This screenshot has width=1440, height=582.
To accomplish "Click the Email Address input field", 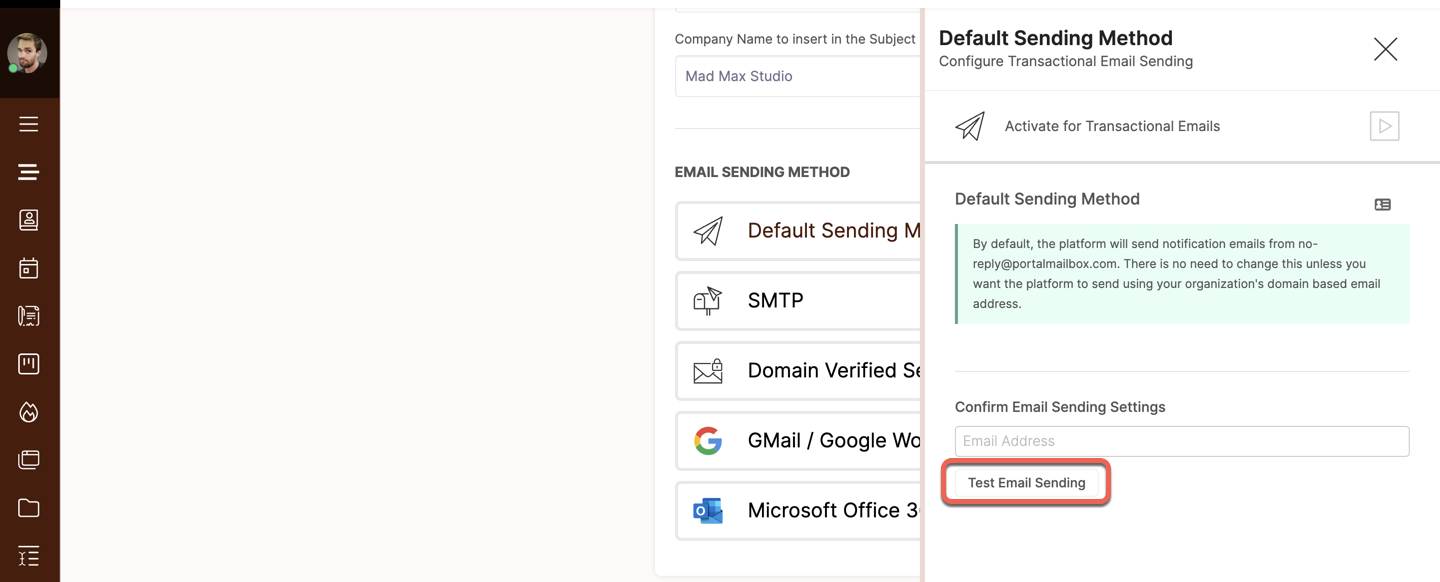I will tap(1182, 441).
